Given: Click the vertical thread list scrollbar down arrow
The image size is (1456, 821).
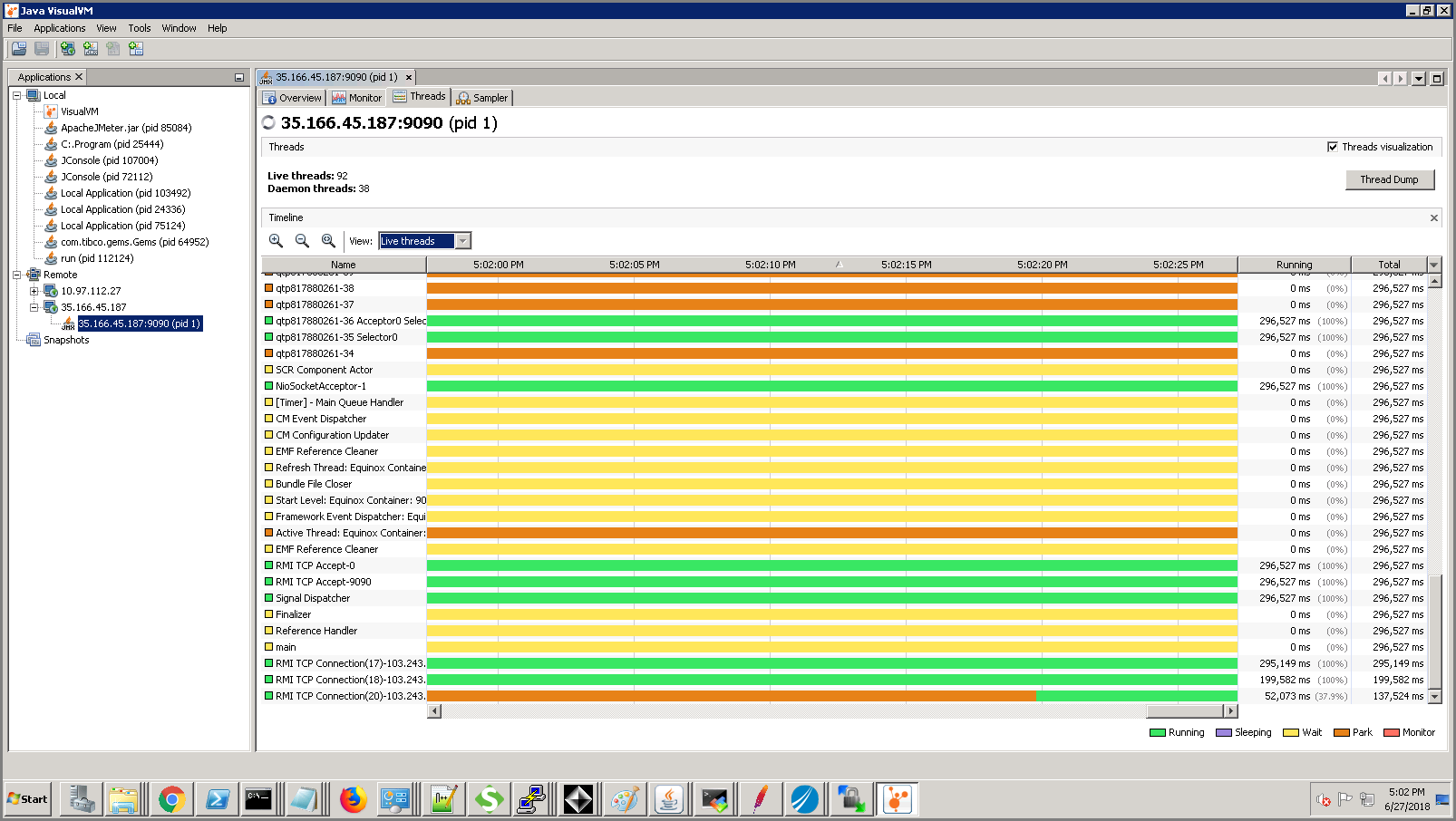Looking at the screenshot, I should [1434, 696].
